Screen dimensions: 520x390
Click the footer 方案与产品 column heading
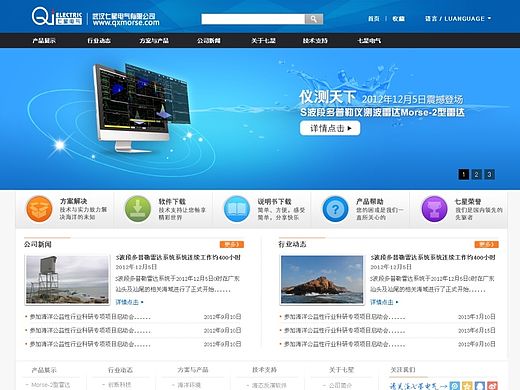pos(193,370)
